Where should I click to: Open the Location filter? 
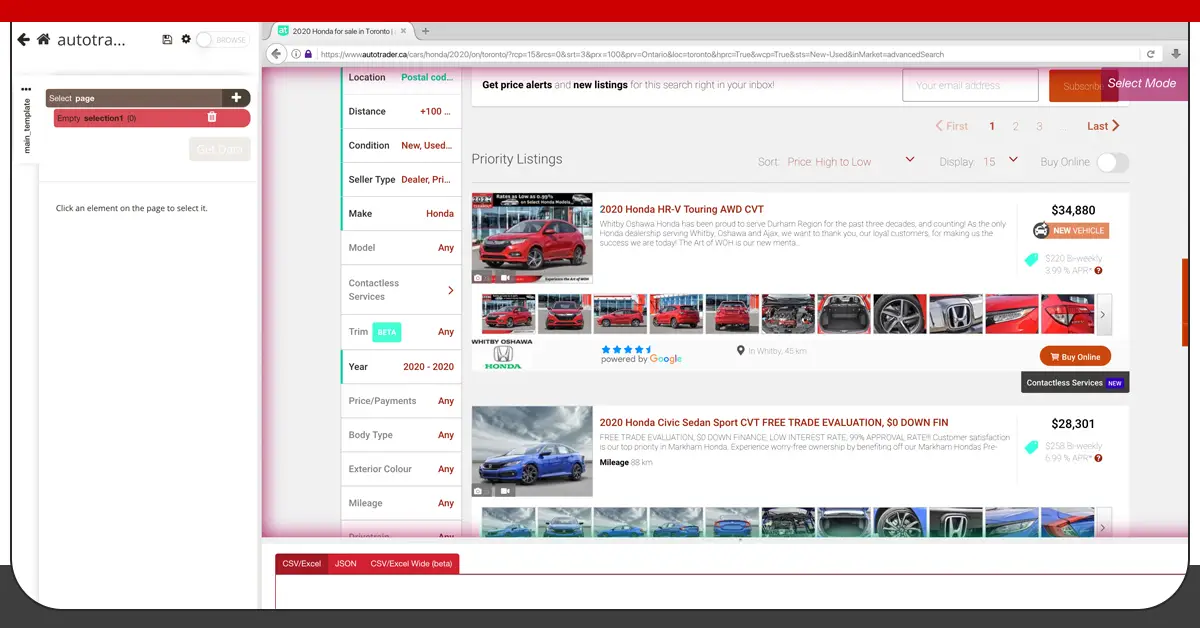click(x=401, y=77)
